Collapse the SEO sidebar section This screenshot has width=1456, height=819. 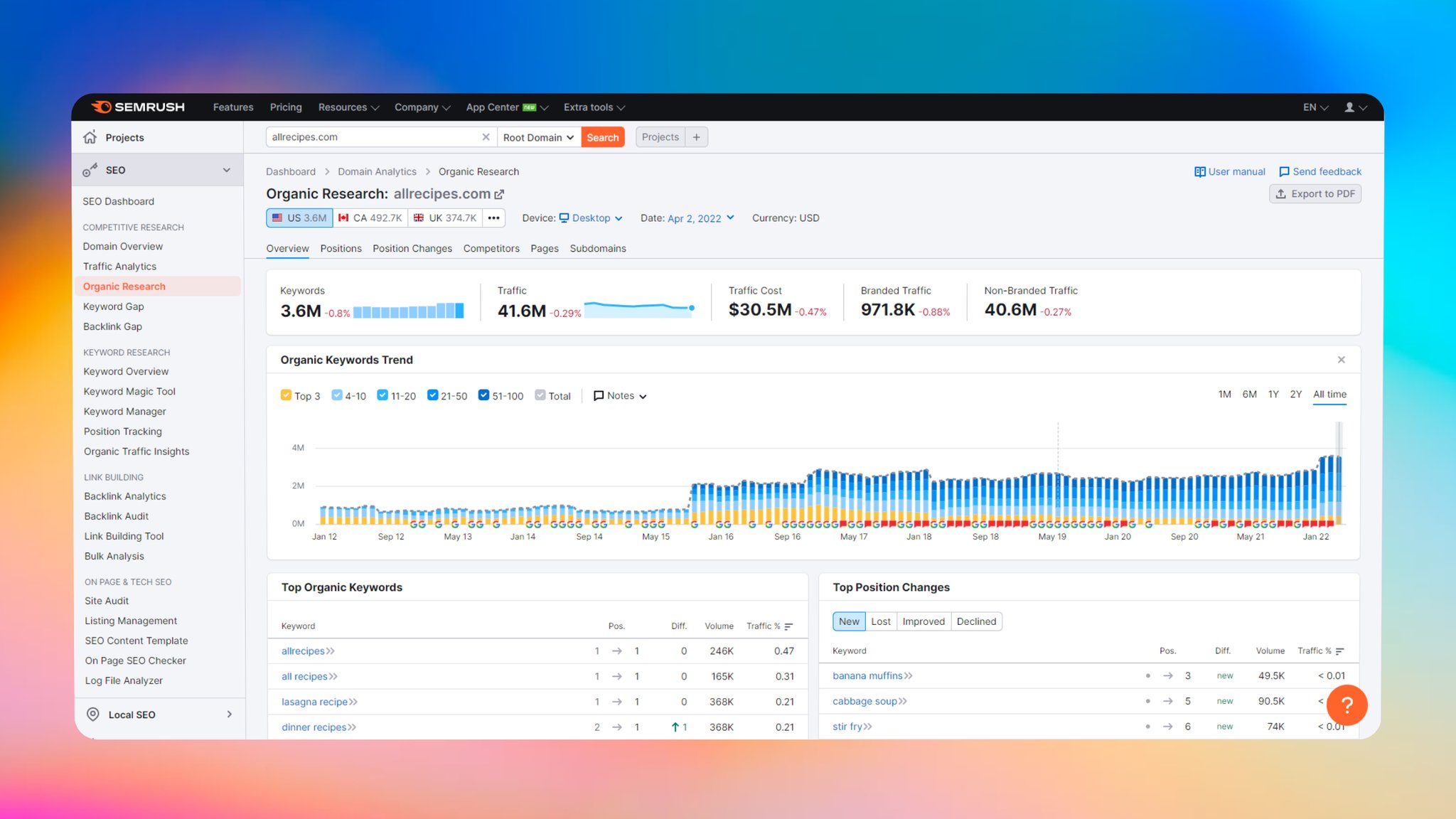pyautogui.click(x=227, y=170)
